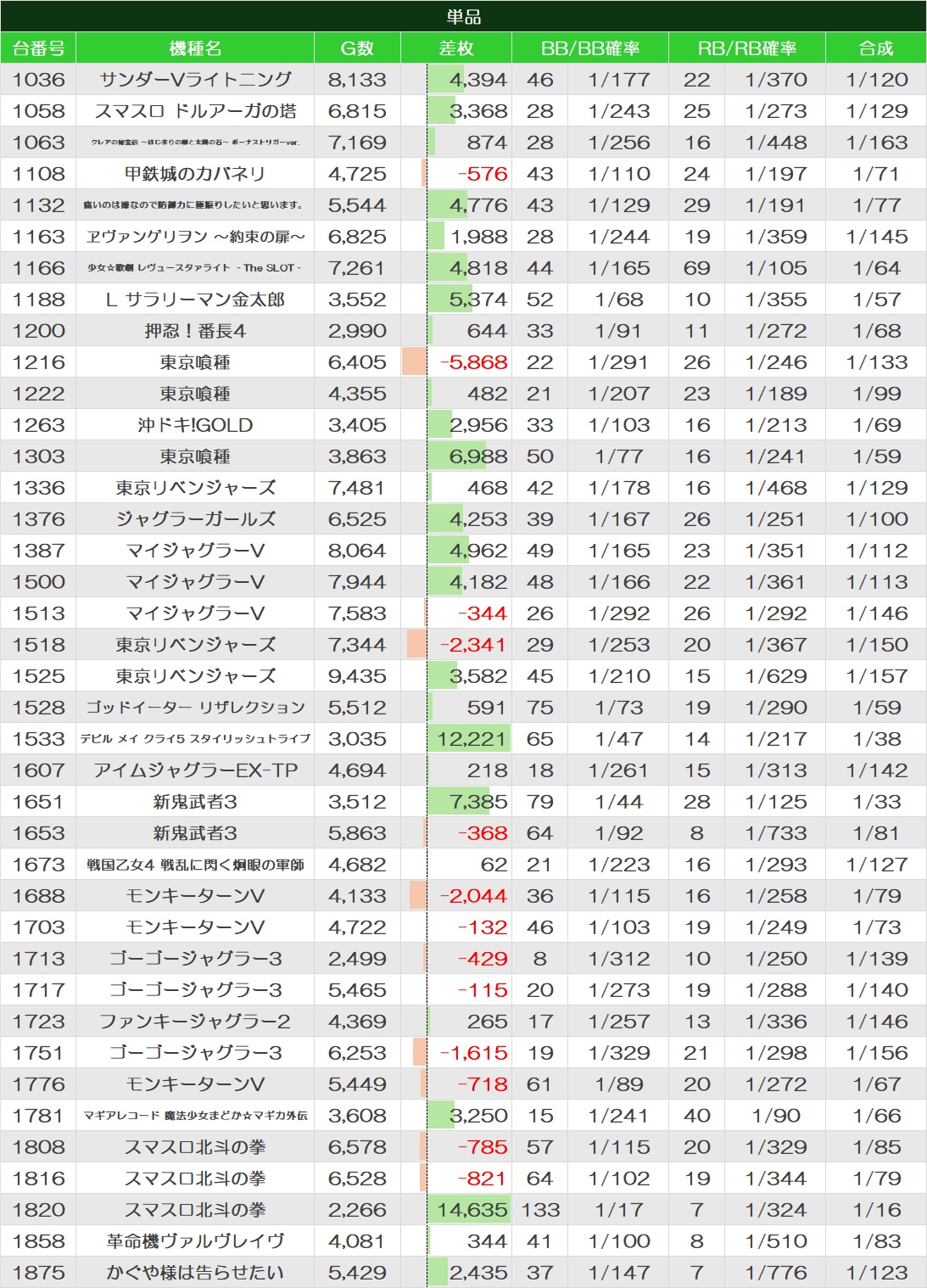
Task: Click the 差枚 column header
Action: [x=456, y=48]
